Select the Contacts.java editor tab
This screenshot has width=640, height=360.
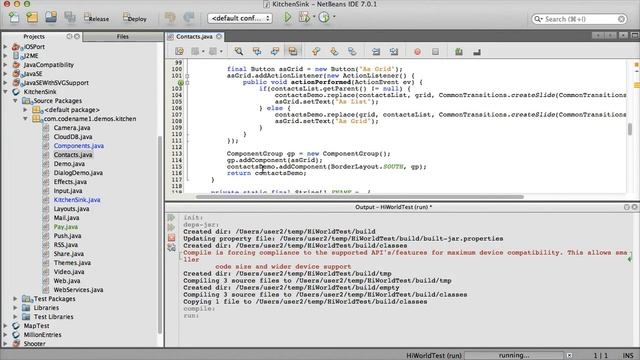pos(194,36)
